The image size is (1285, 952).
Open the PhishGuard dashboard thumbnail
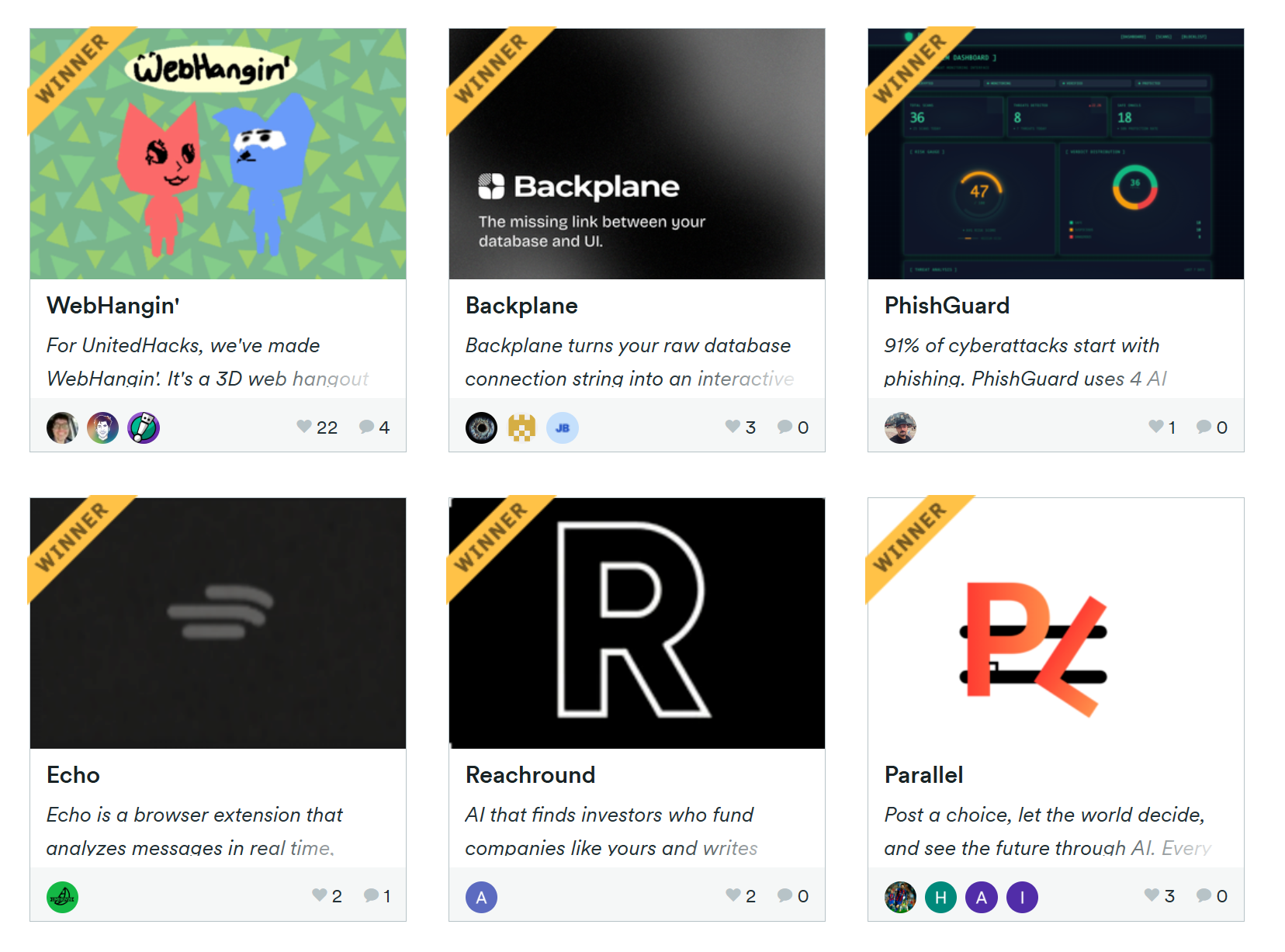1056,154
